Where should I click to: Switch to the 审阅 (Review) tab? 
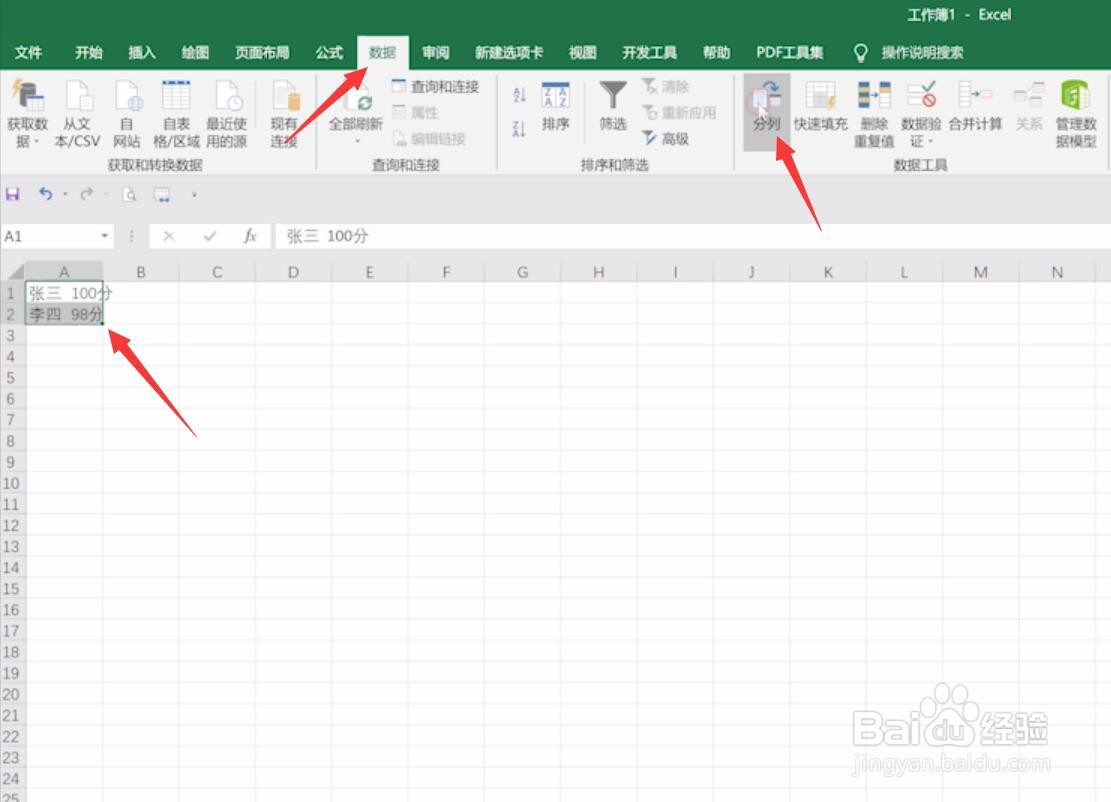[x=436, y=52]
